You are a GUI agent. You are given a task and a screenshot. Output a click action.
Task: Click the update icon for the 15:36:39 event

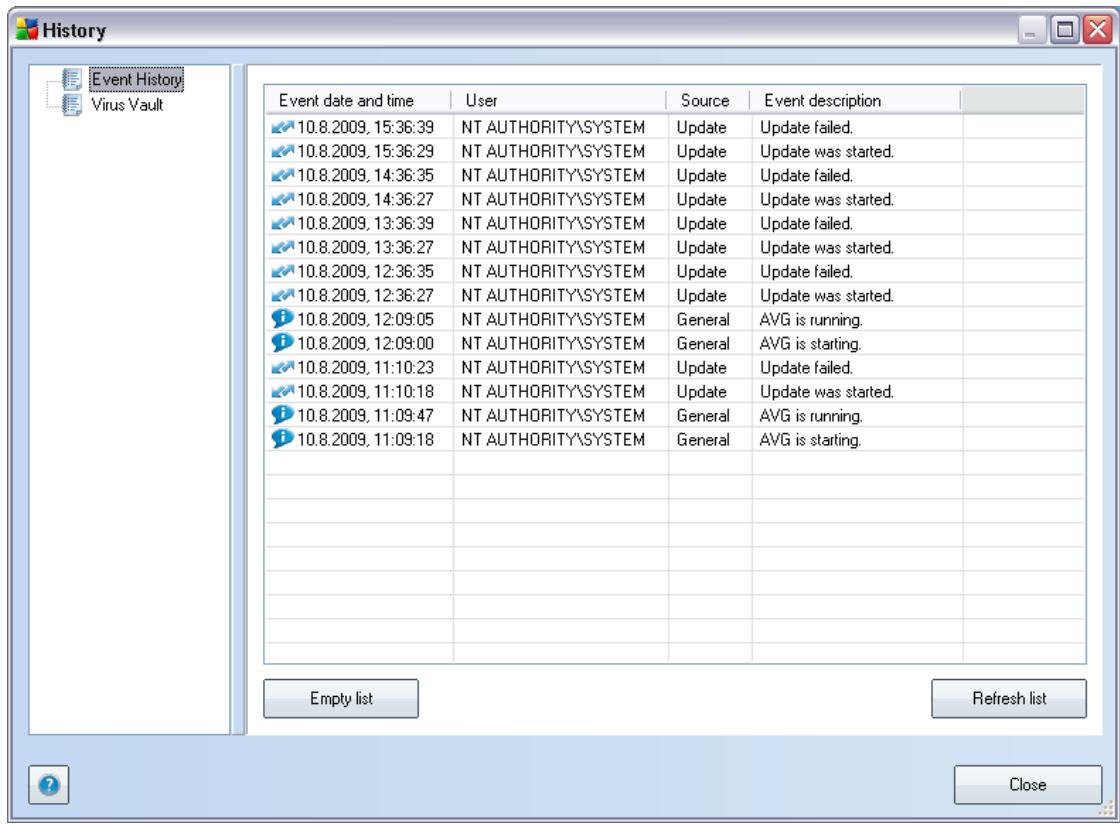tap(282, 127)
